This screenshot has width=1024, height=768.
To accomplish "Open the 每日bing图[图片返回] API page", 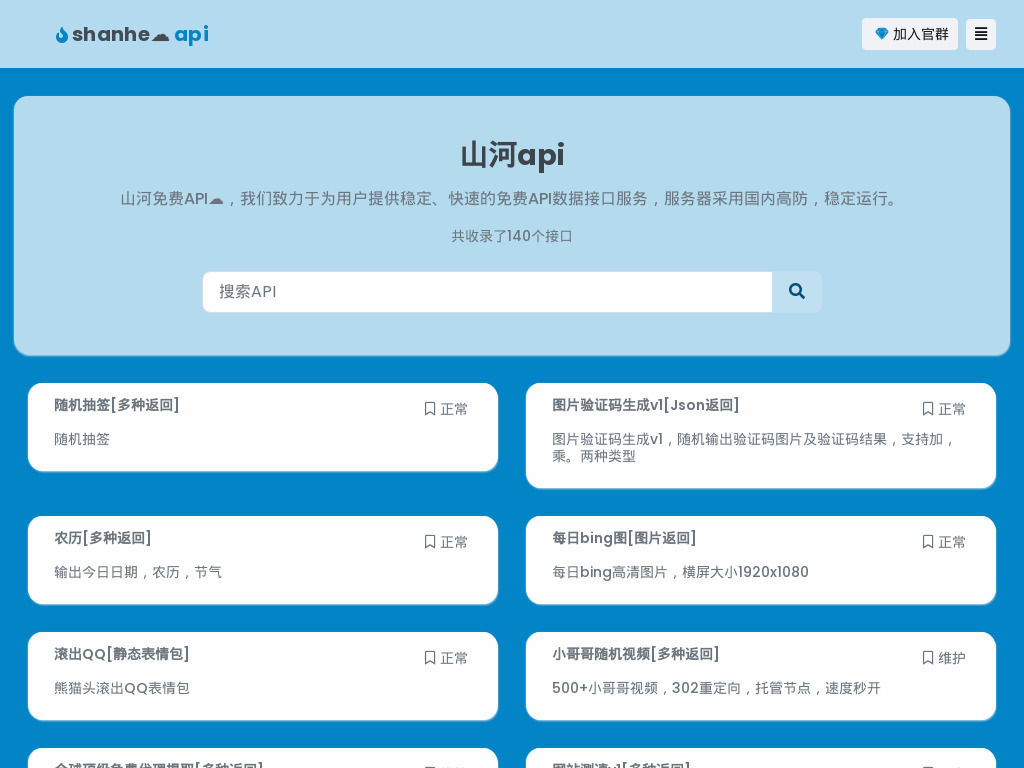I will click(x=624, y=538).
